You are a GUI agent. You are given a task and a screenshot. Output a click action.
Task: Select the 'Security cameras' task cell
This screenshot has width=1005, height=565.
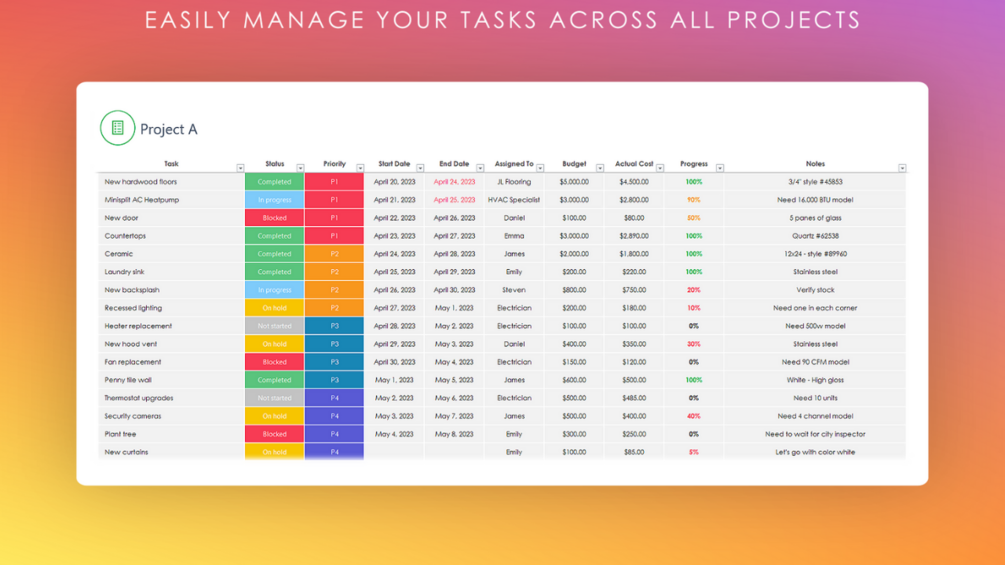[171, 416]
